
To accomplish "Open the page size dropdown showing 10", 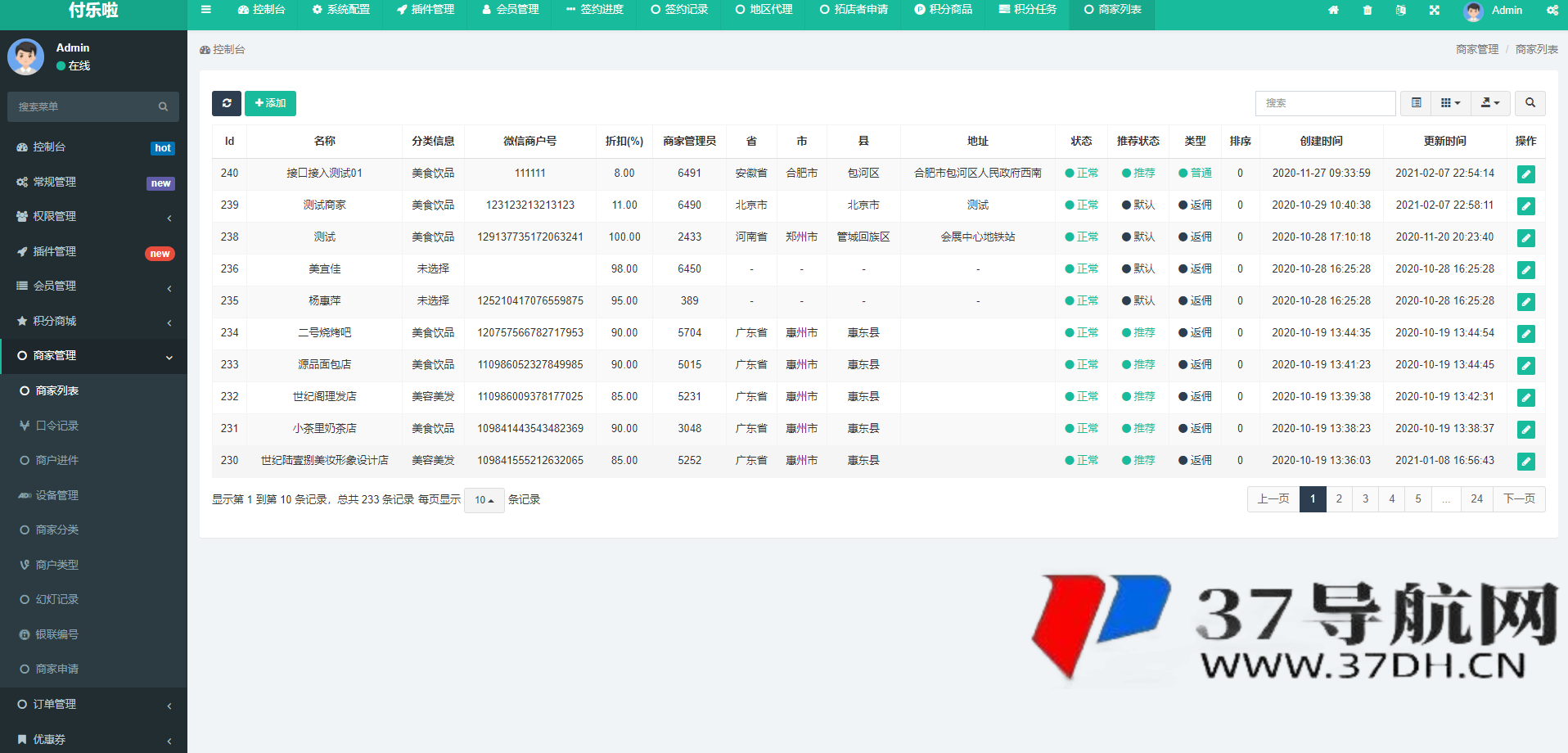I will click(484, 499).
